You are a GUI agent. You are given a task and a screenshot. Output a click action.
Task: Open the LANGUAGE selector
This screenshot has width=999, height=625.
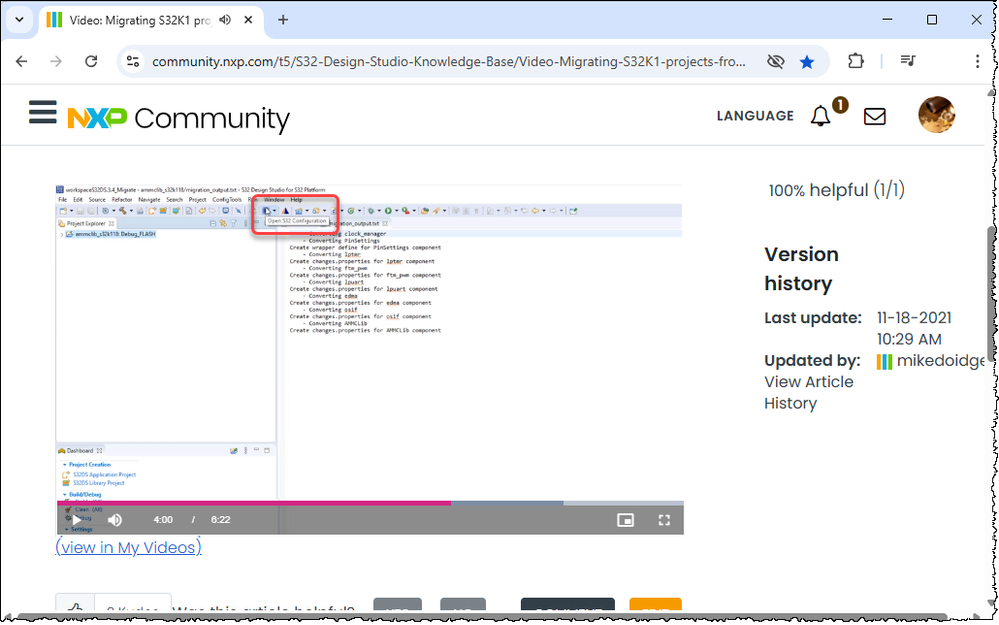755,116
